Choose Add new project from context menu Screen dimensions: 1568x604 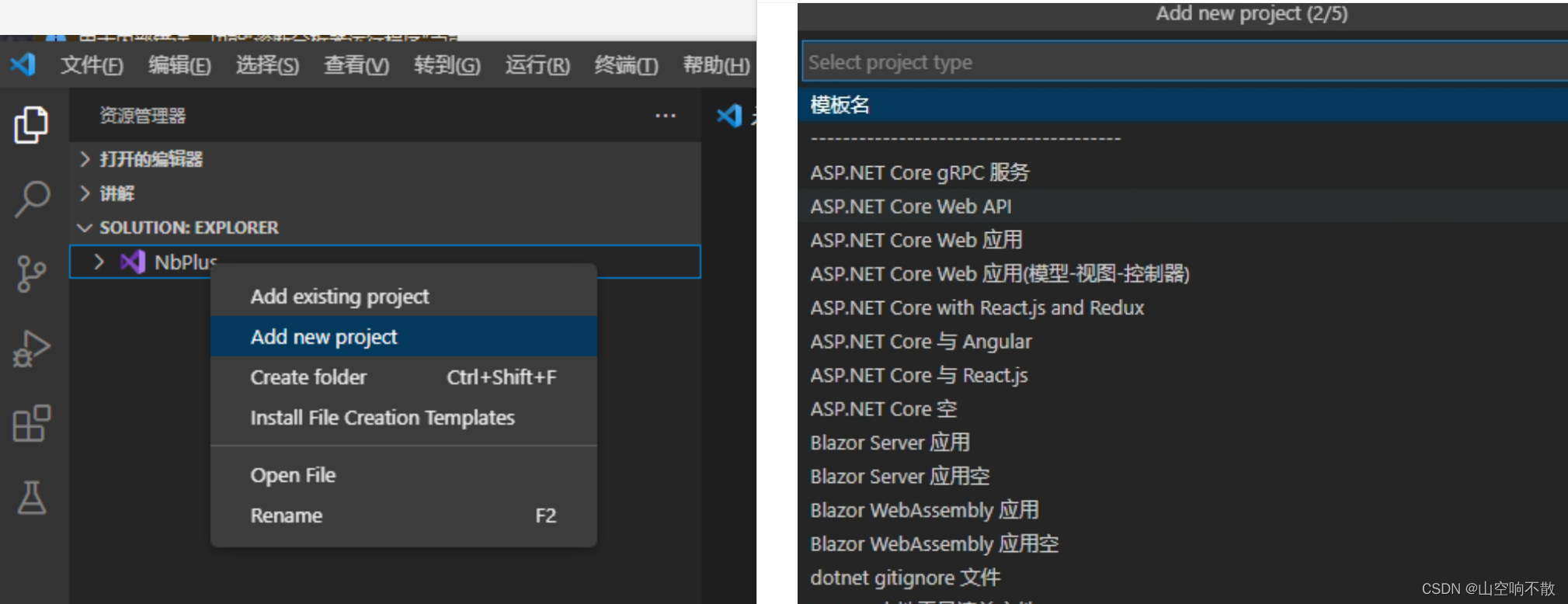coord(404,336)
